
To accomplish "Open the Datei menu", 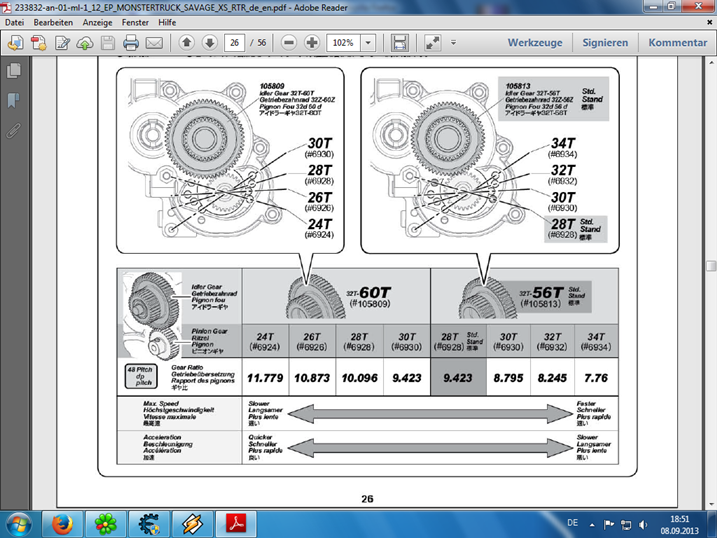I will (16, 21).
